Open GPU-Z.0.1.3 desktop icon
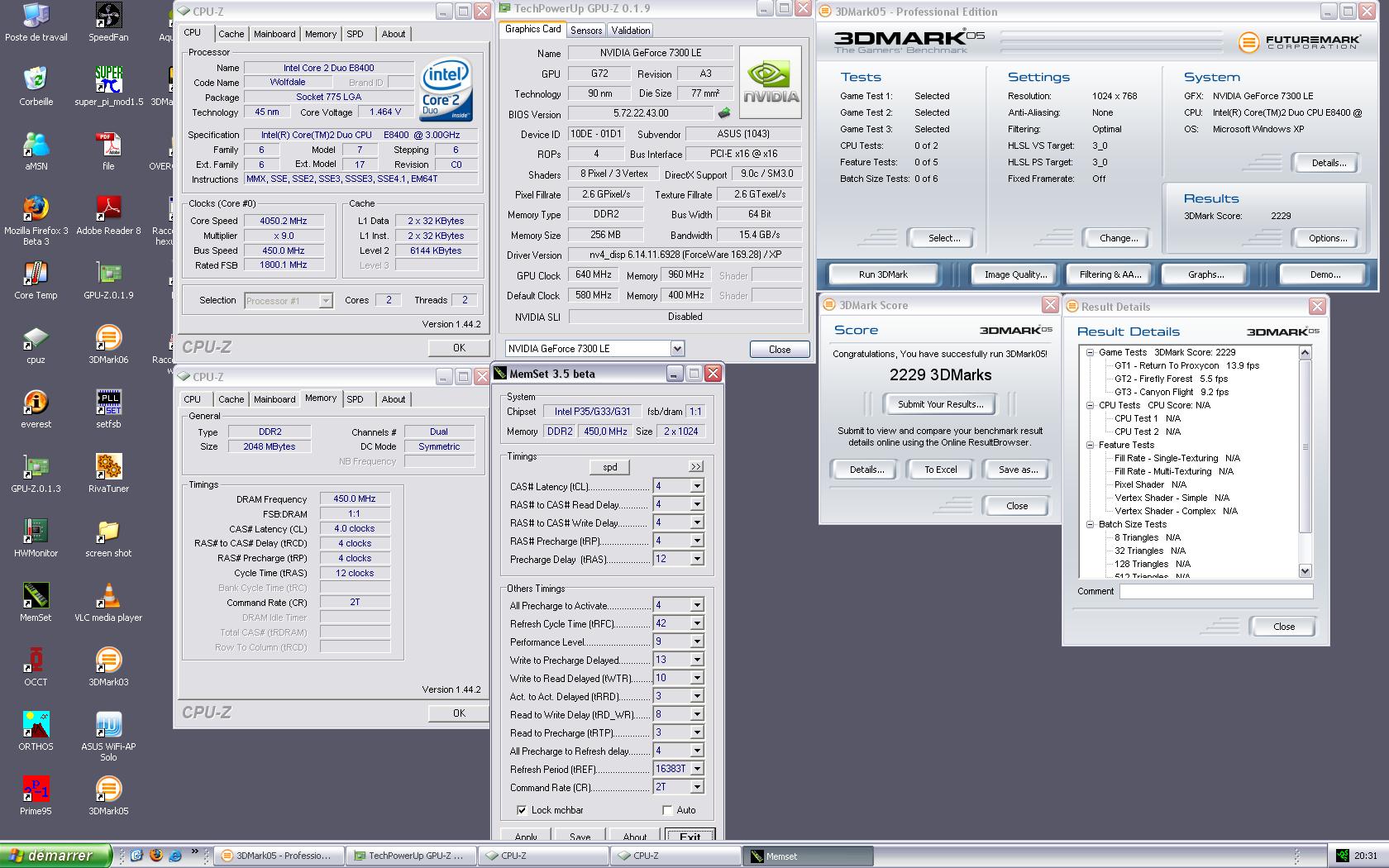 point(36,474)
